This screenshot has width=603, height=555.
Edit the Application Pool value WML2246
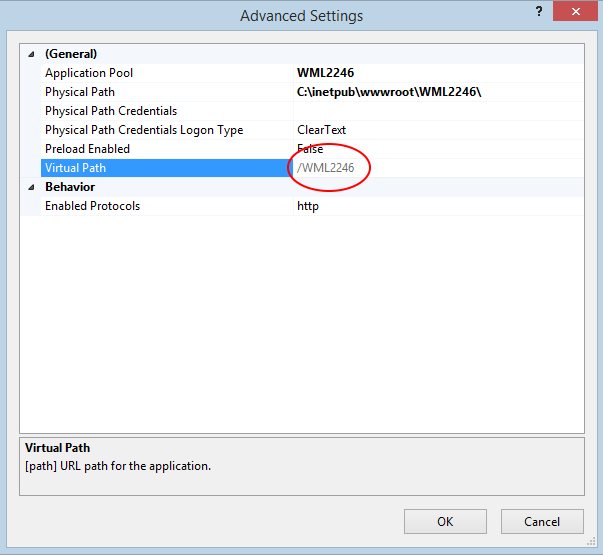coord(438,73)
